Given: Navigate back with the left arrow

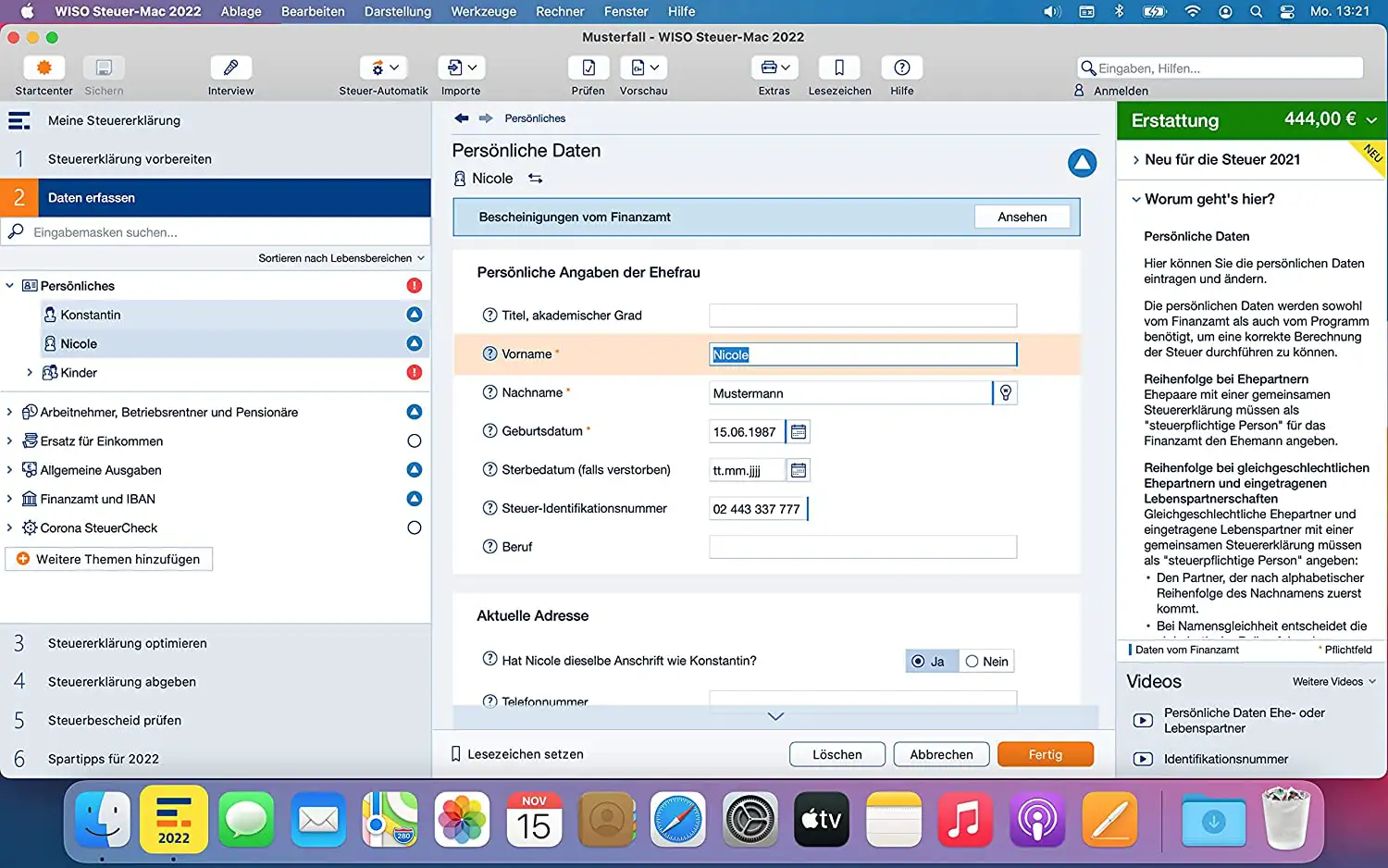Looking at the screenshot, I should point(462,118).
